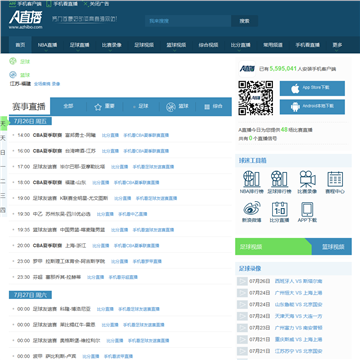Open 比分直播 for the 23:30 芬超 match
Viewport: 360px width, 360px height.
click(96, 277)
